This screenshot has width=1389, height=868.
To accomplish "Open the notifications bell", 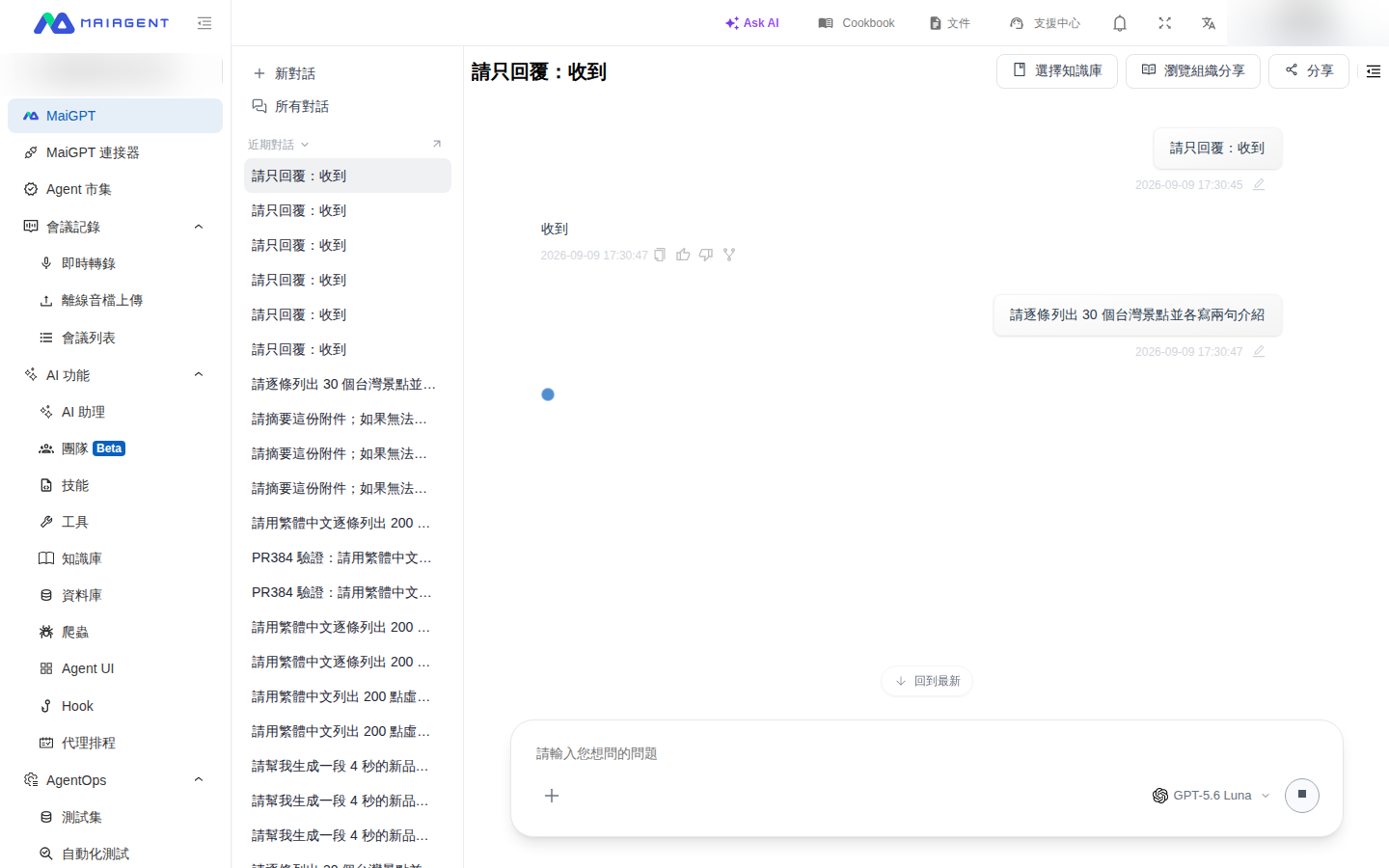I will point(1120,23).
